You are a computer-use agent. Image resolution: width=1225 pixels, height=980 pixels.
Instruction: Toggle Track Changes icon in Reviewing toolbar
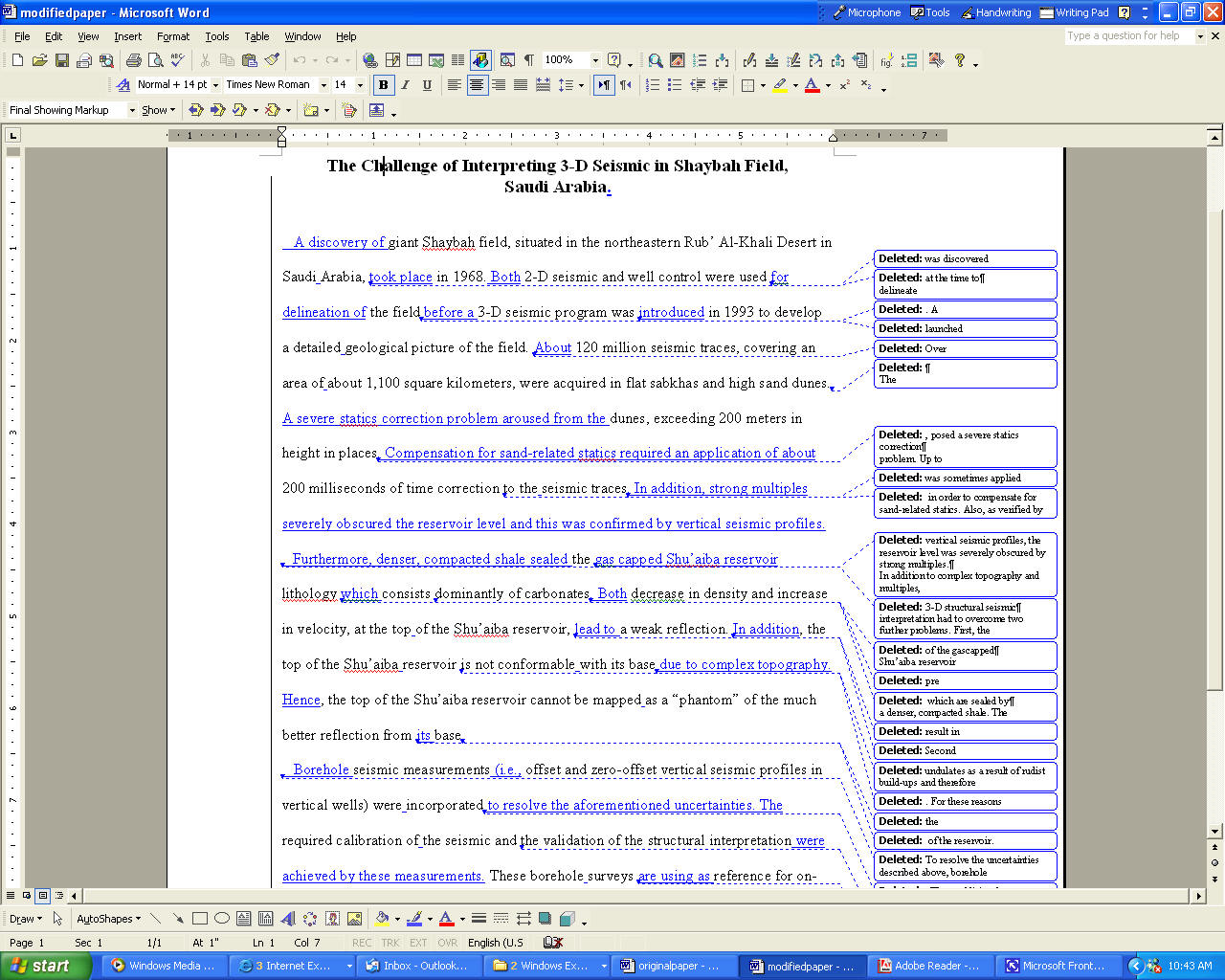click(x=349, y=110)
